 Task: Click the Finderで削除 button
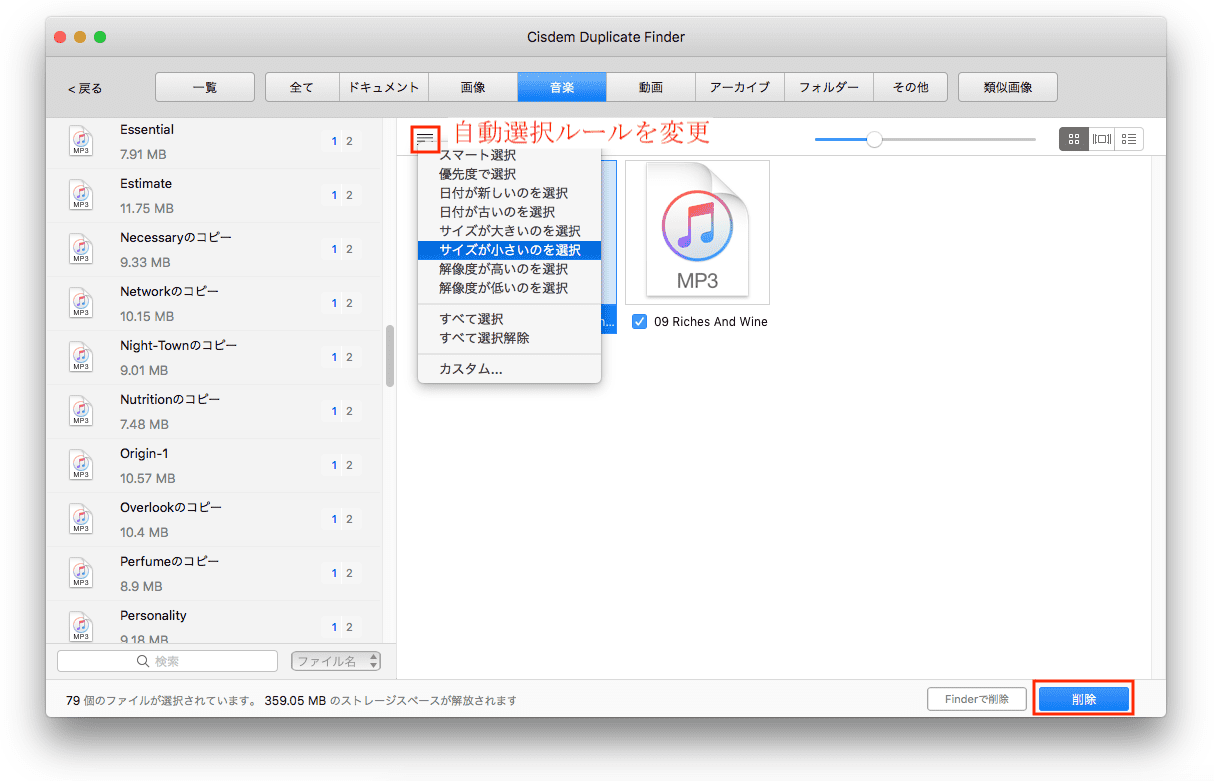coord(976,699)
